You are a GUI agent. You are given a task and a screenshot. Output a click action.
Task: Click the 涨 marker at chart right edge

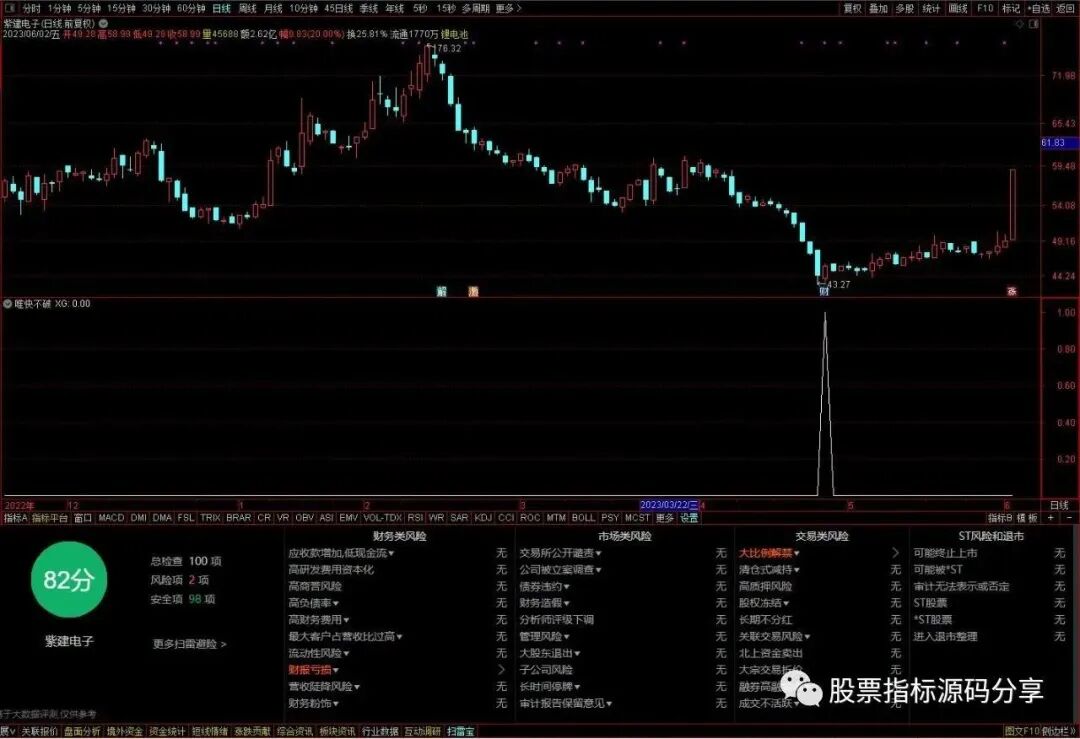[1012, 292]
